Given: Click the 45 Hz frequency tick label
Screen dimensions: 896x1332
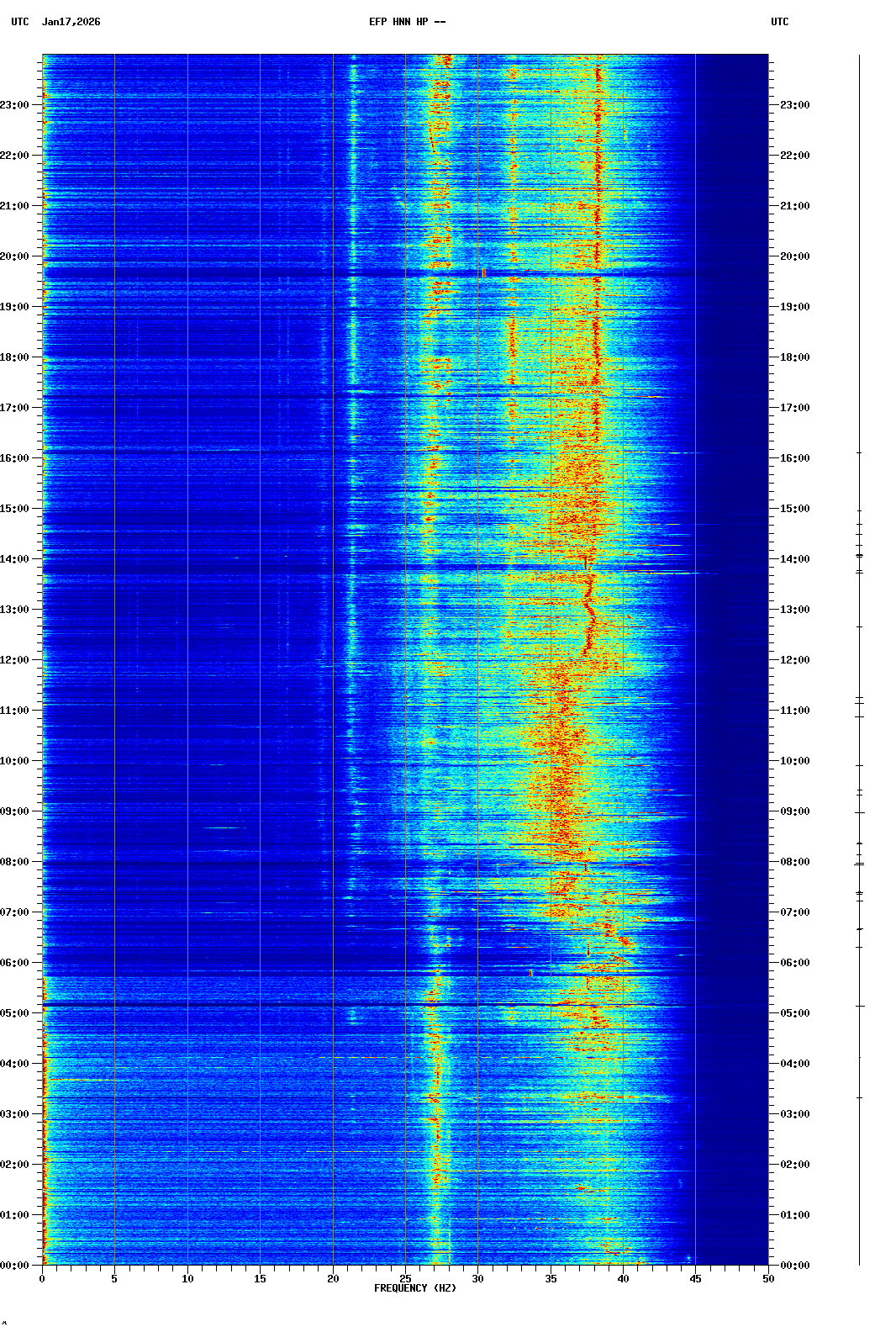Looking at the screenshot, I should point(696,1279).
